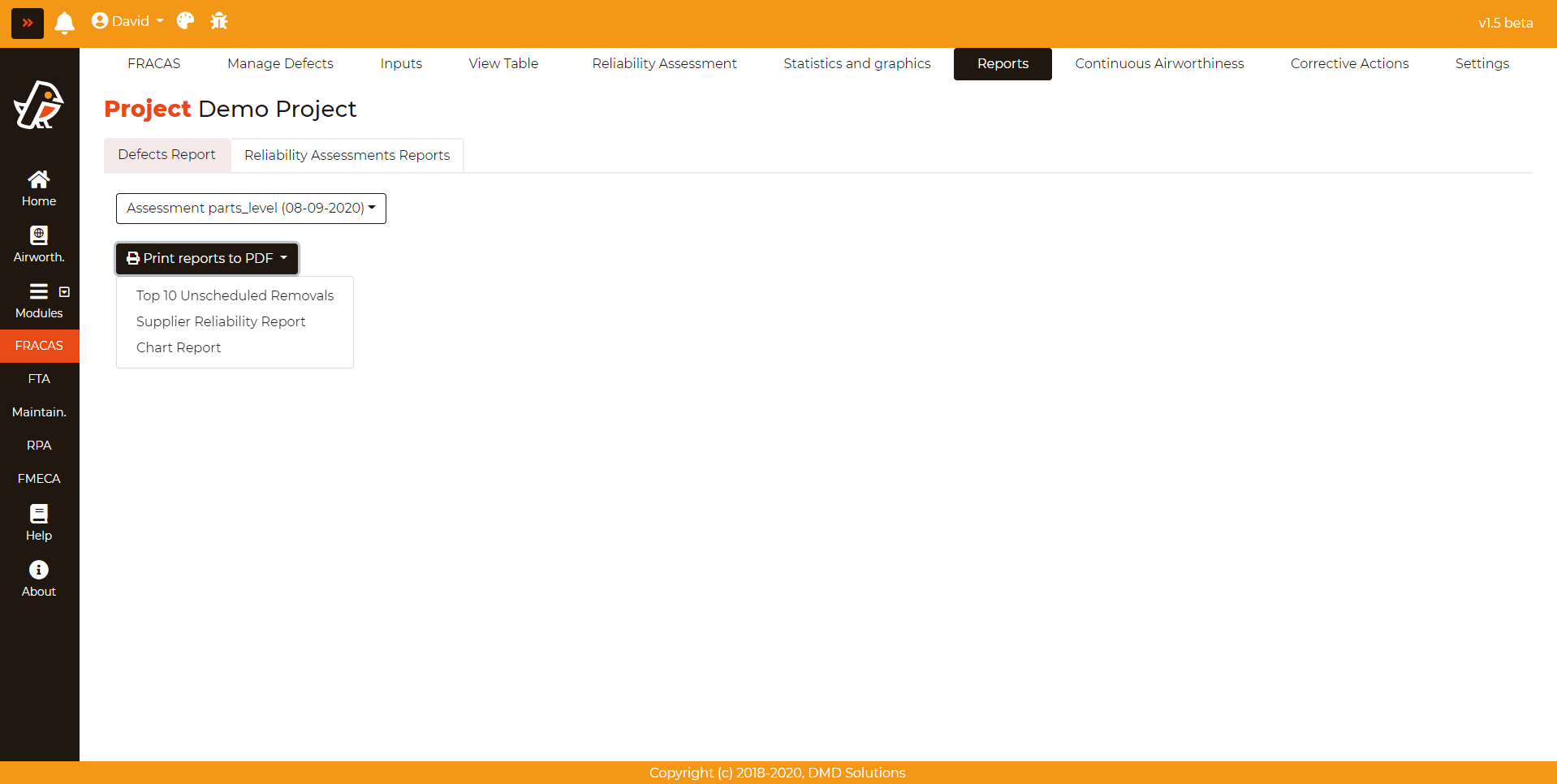Choose Supplier Reliability Report option
The width and height of the screenshot is (1557, 784).
click(221, 321)
